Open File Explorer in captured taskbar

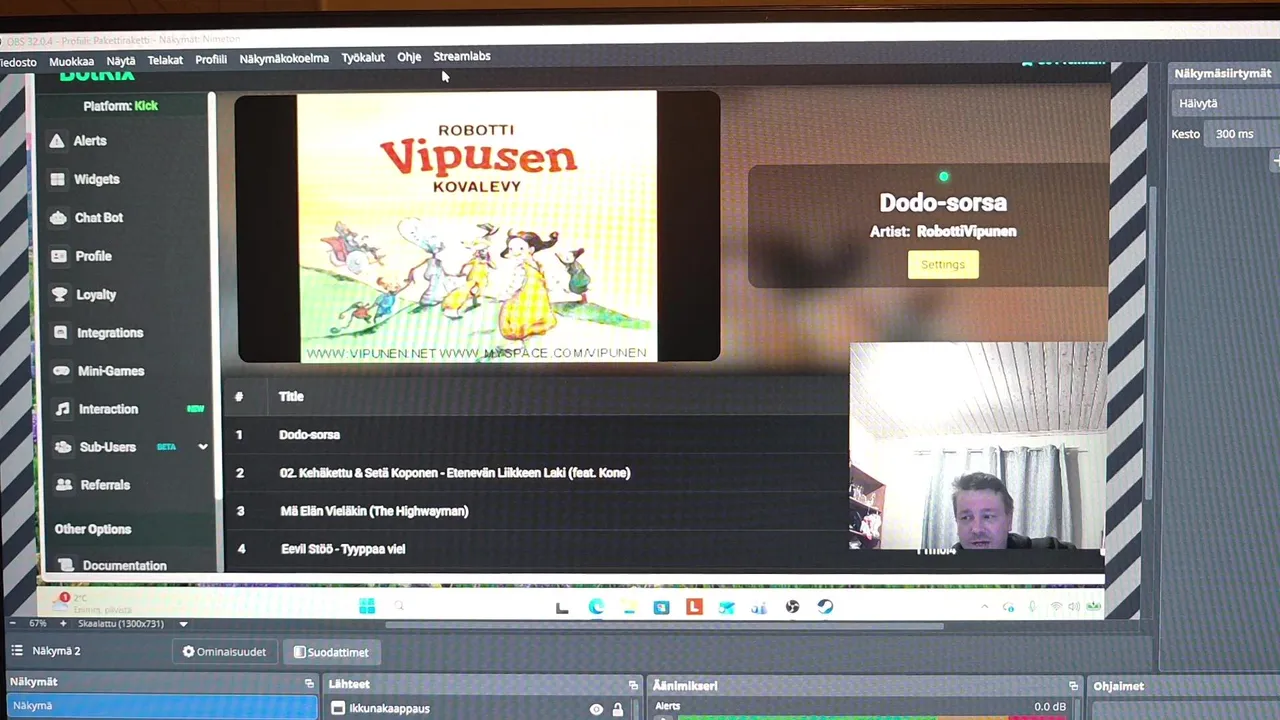628,607
